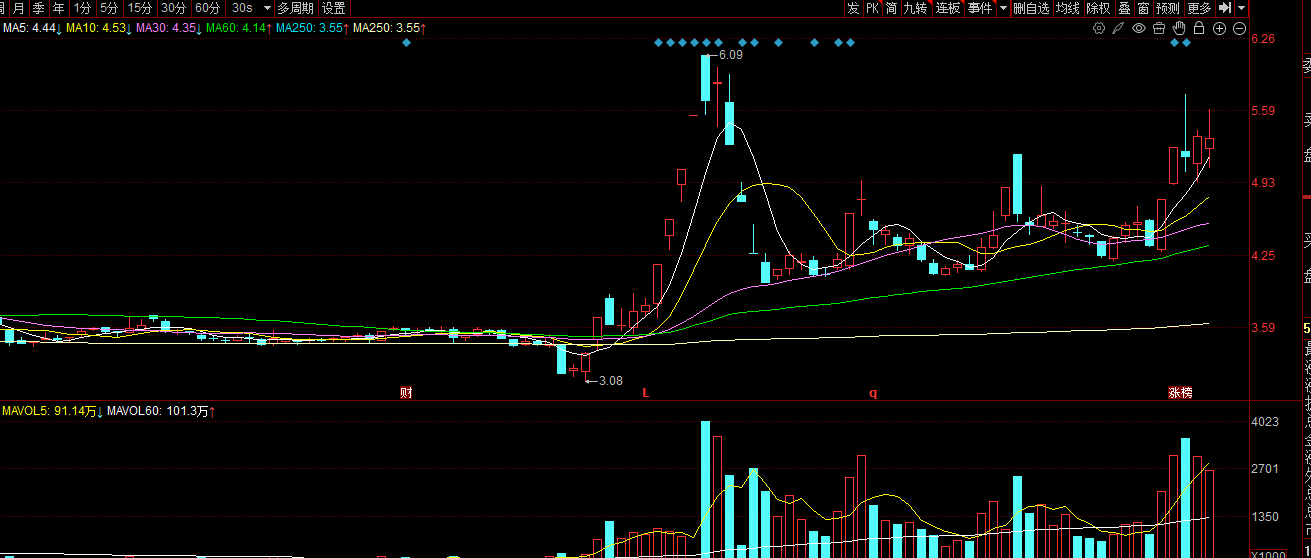Image resolution: width=1311 pixels, height=558 pixels.
Task: Click the 3.08 low price label
Action: pyautogui.click(x=610, y=381)
